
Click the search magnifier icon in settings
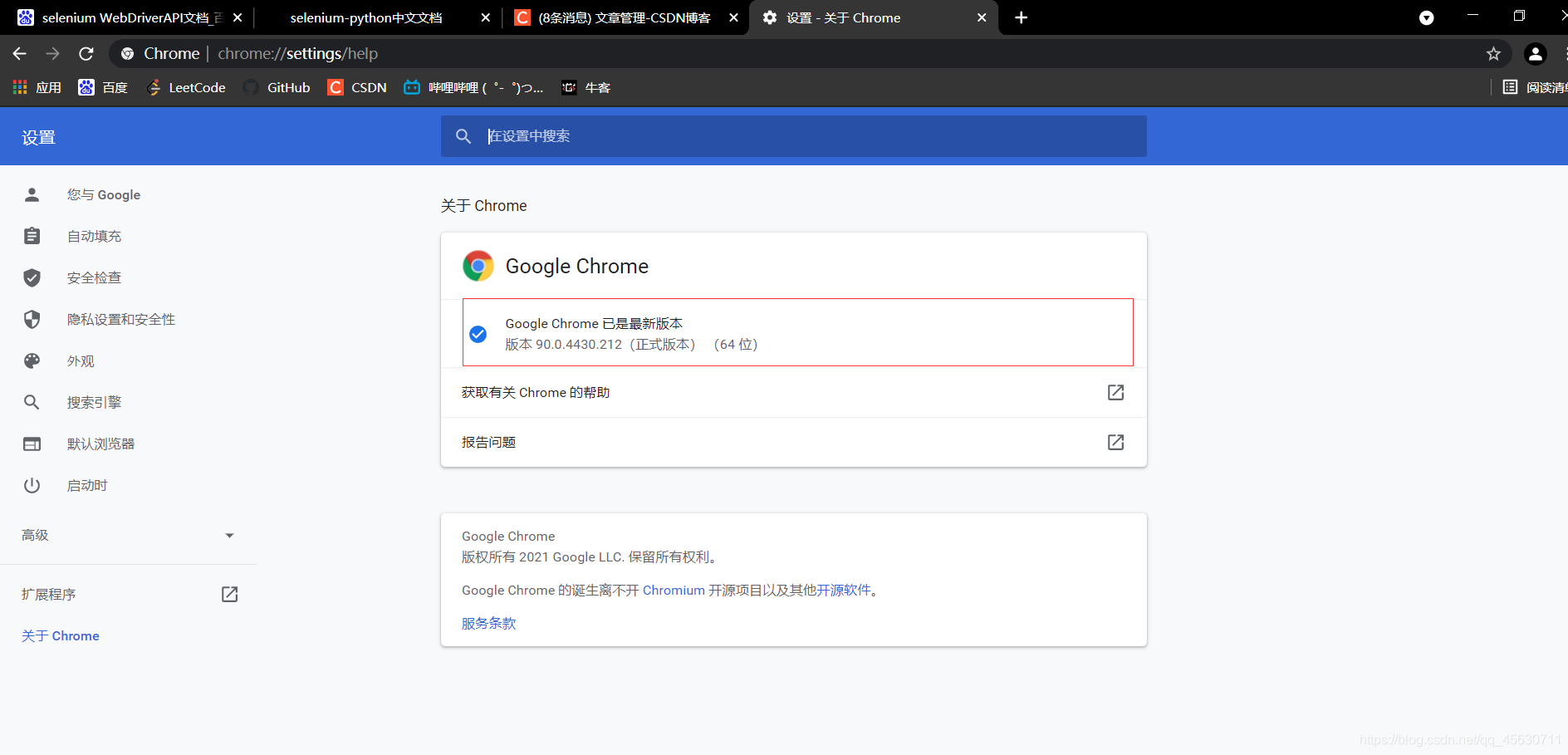(x=463, y=136)
